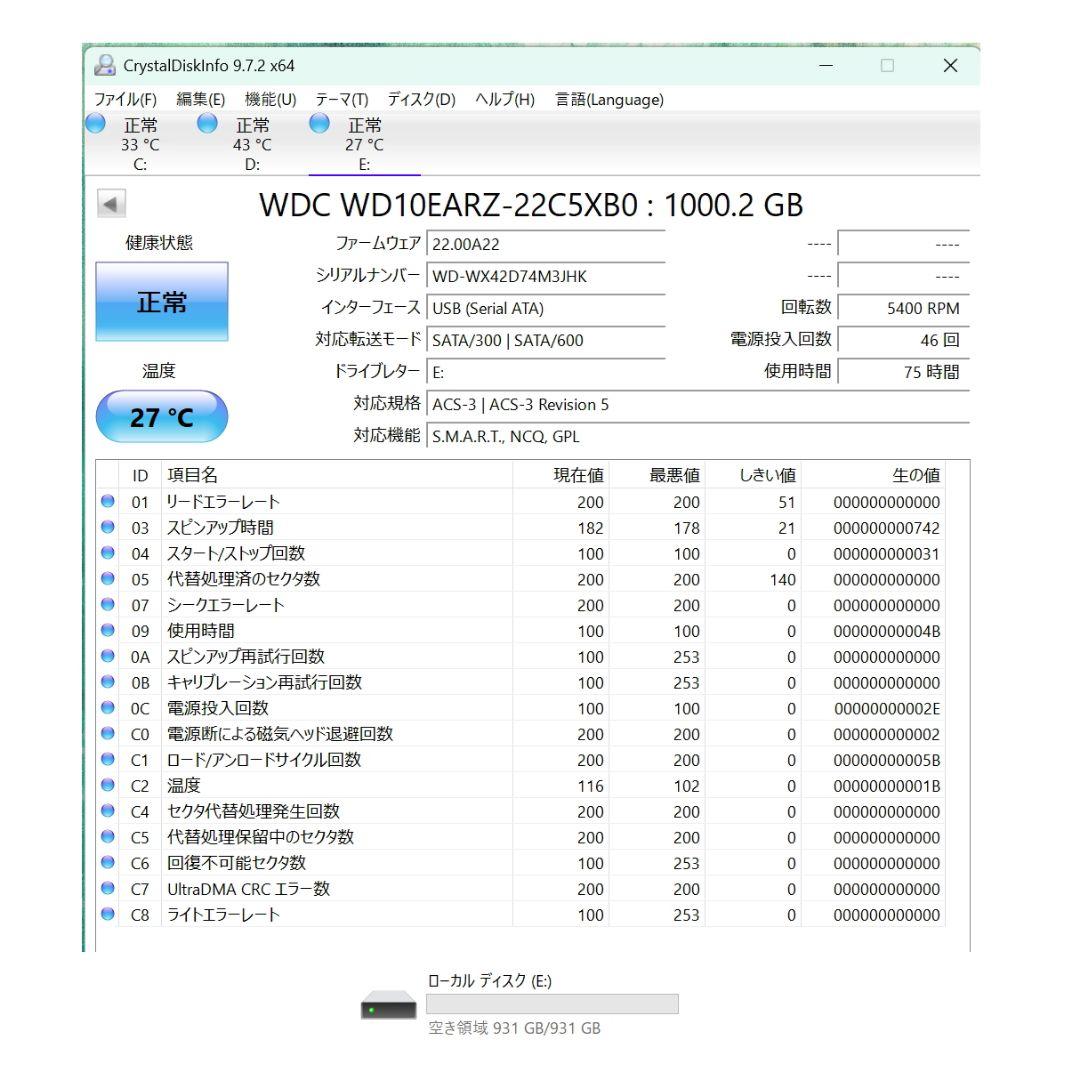Click the 生の値 column header
The image size is (1071, 1080).
pos(873,475)
